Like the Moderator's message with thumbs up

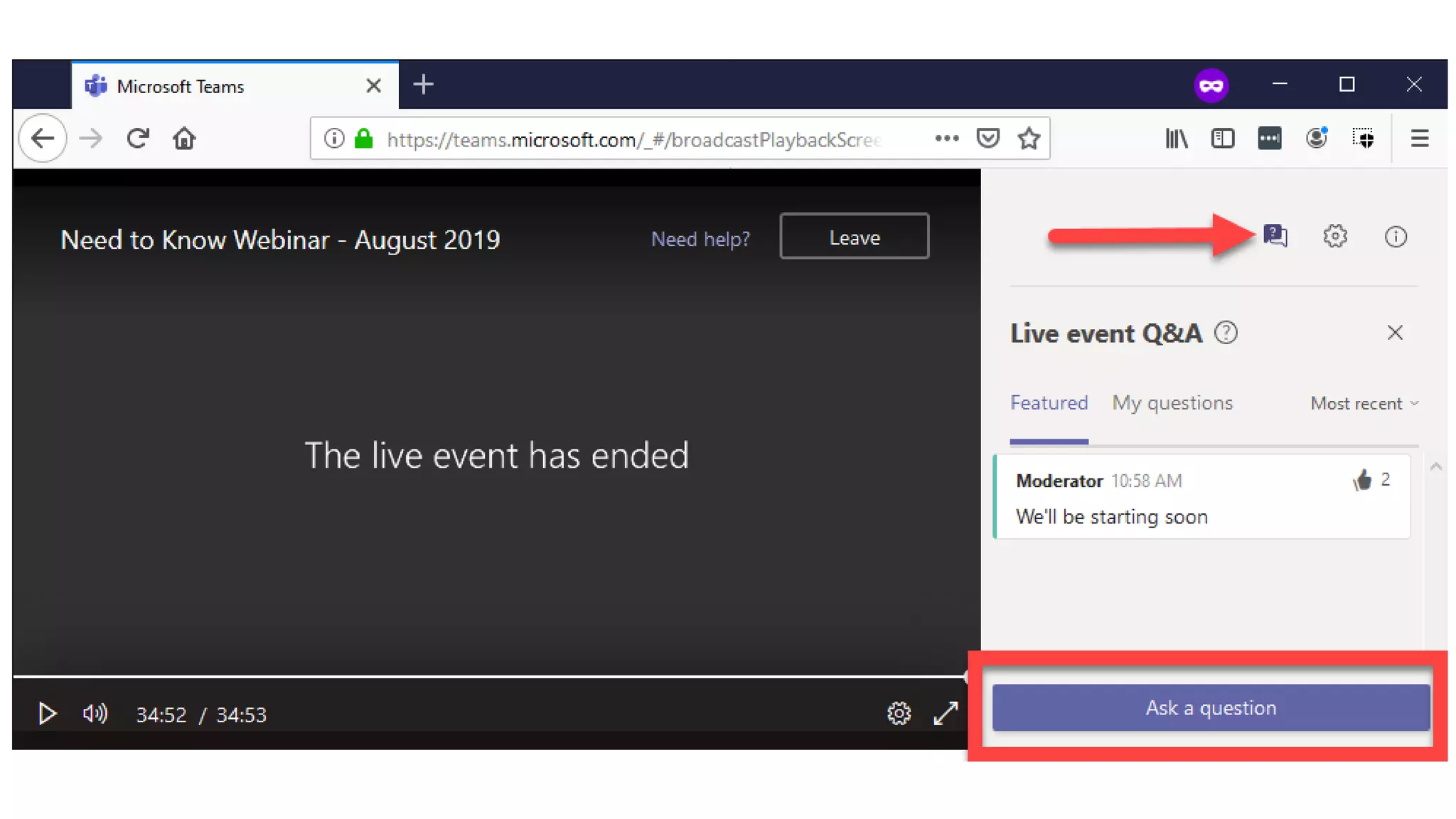pyautogui.click(x=1361, y=481)
